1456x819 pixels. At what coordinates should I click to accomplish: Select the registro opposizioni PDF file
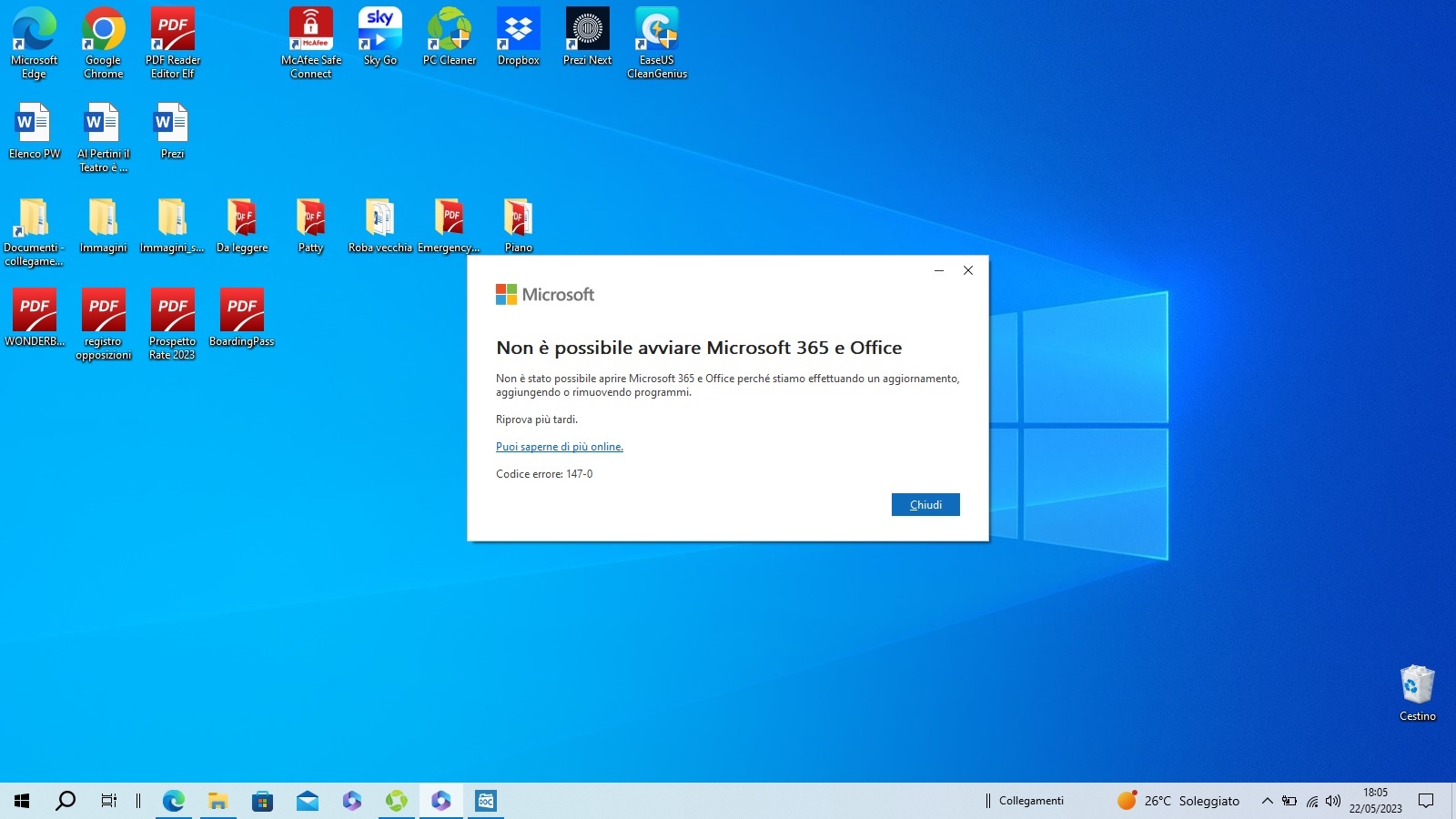click(x=104, y=325)
